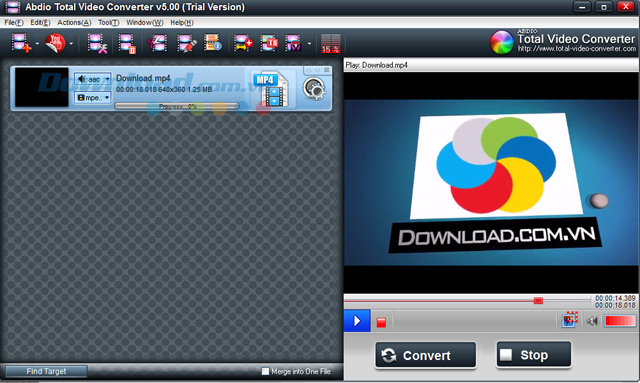This screenshot has width=640, height=383.
Task: Click the film icon with pause badge
Action: 127,43
